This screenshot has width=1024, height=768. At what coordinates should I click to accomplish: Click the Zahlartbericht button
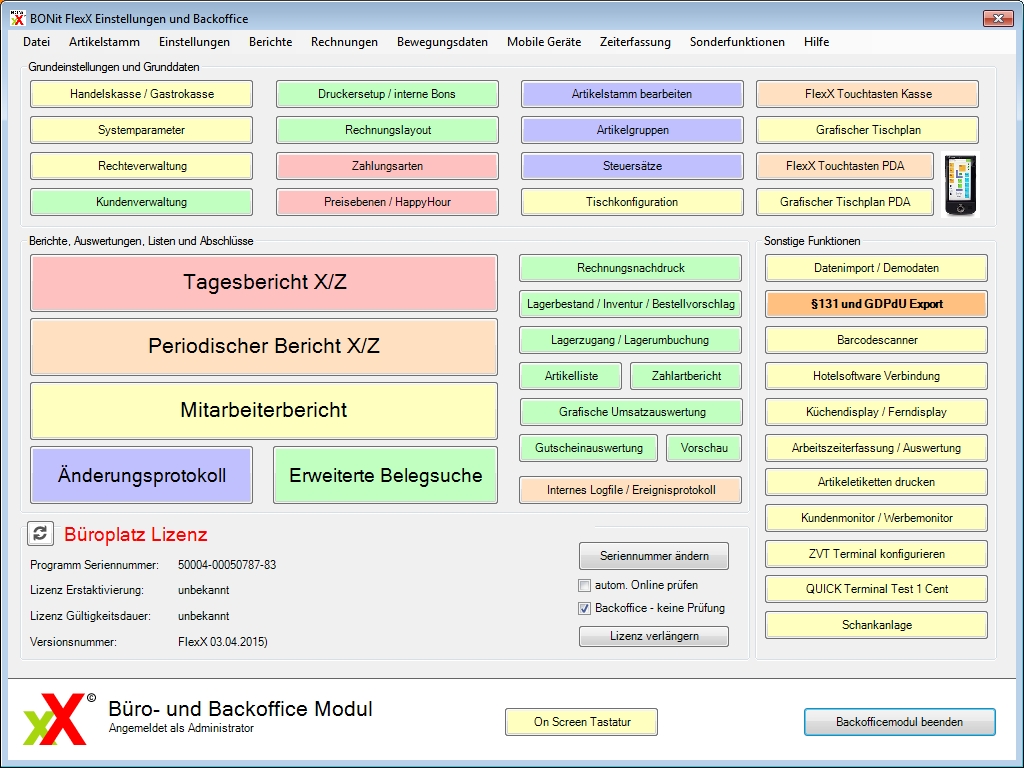686,376
